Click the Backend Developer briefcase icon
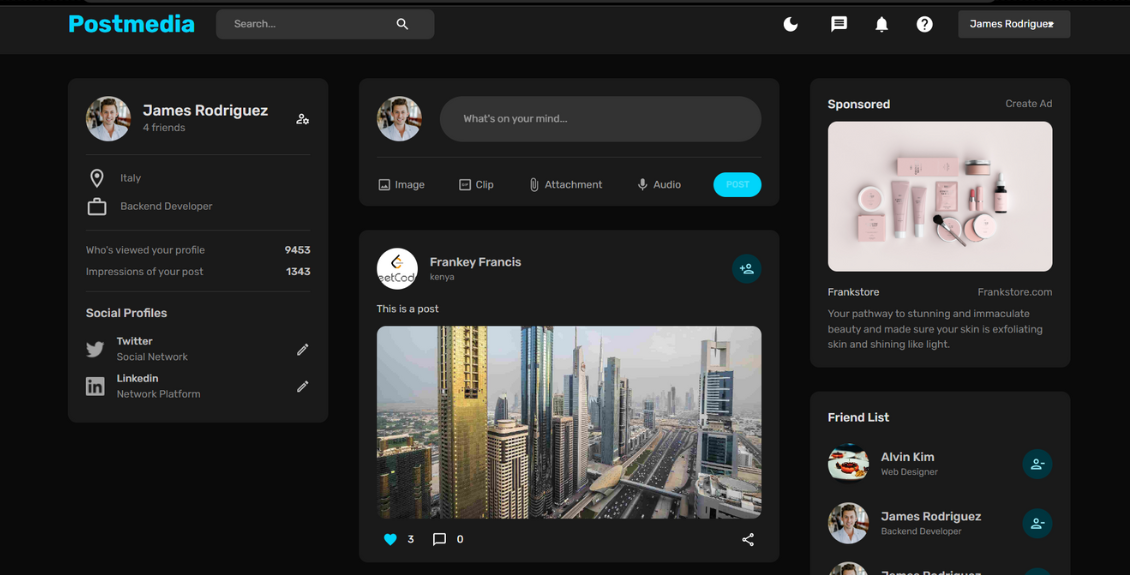The width and height of the screenshot is (1130, 575). point(97,207)
